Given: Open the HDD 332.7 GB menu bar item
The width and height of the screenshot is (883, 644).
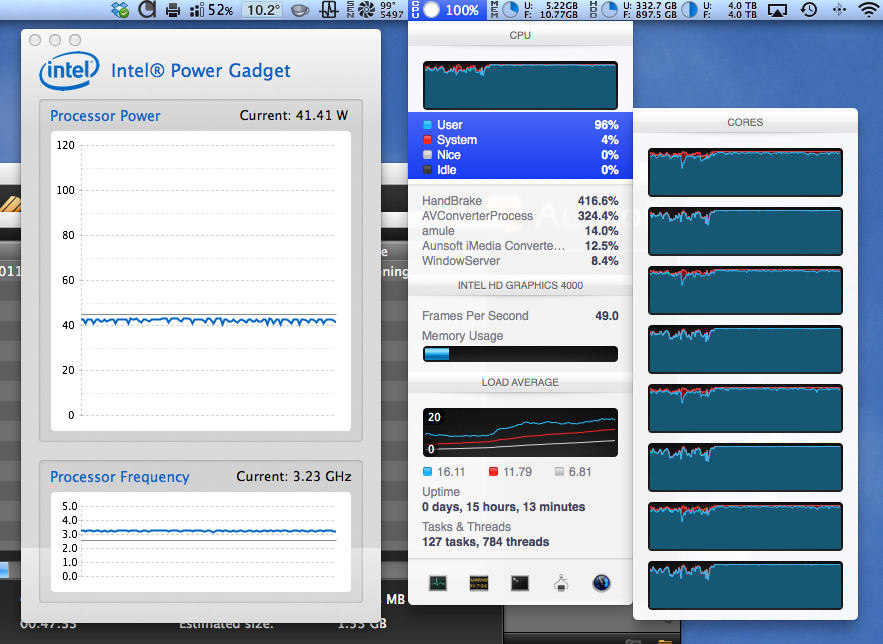Looking at the screenshot, I should (x=634, y=10).
